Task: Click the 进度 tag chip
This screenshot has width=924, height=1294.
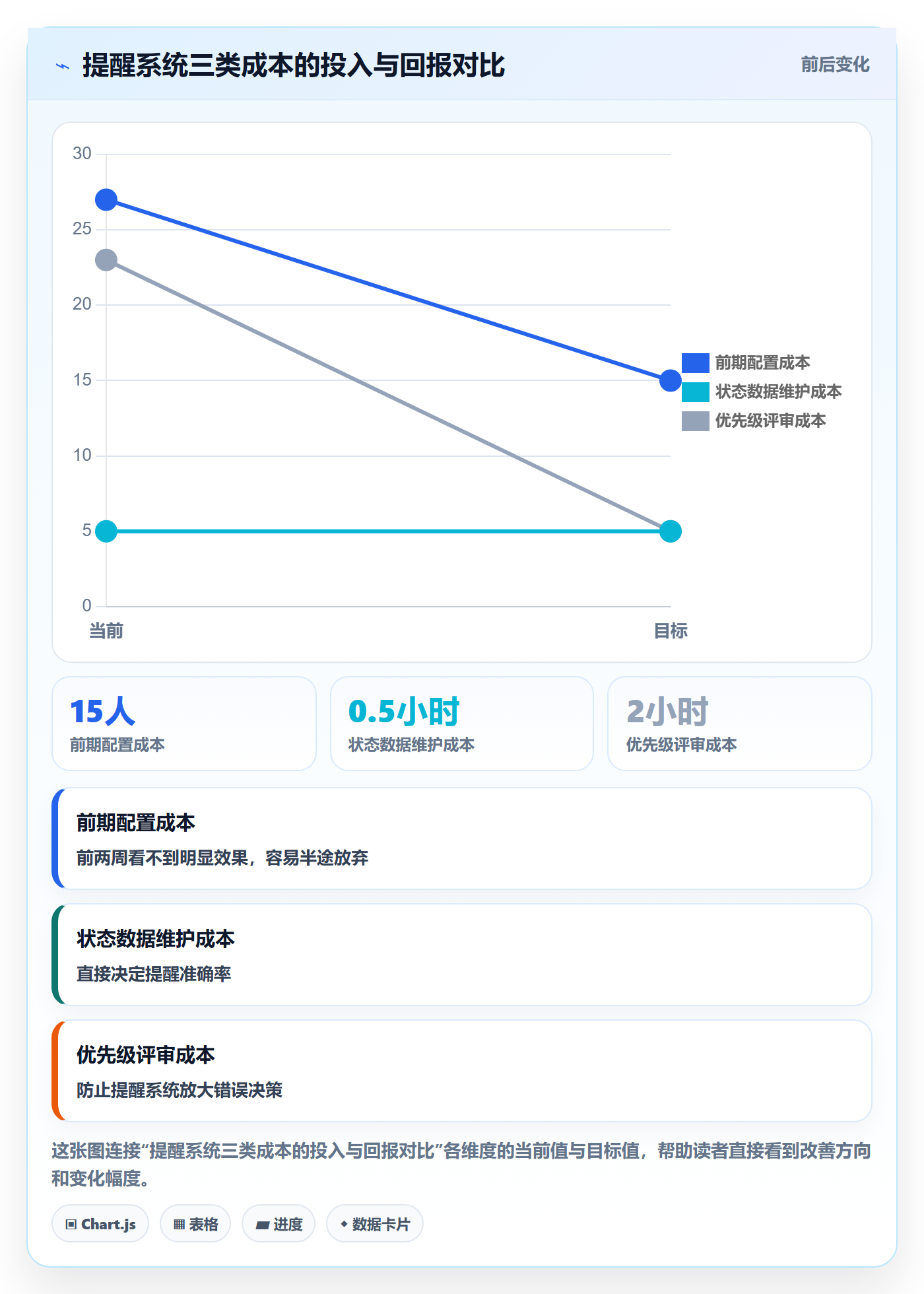Action: point(279,1224)
